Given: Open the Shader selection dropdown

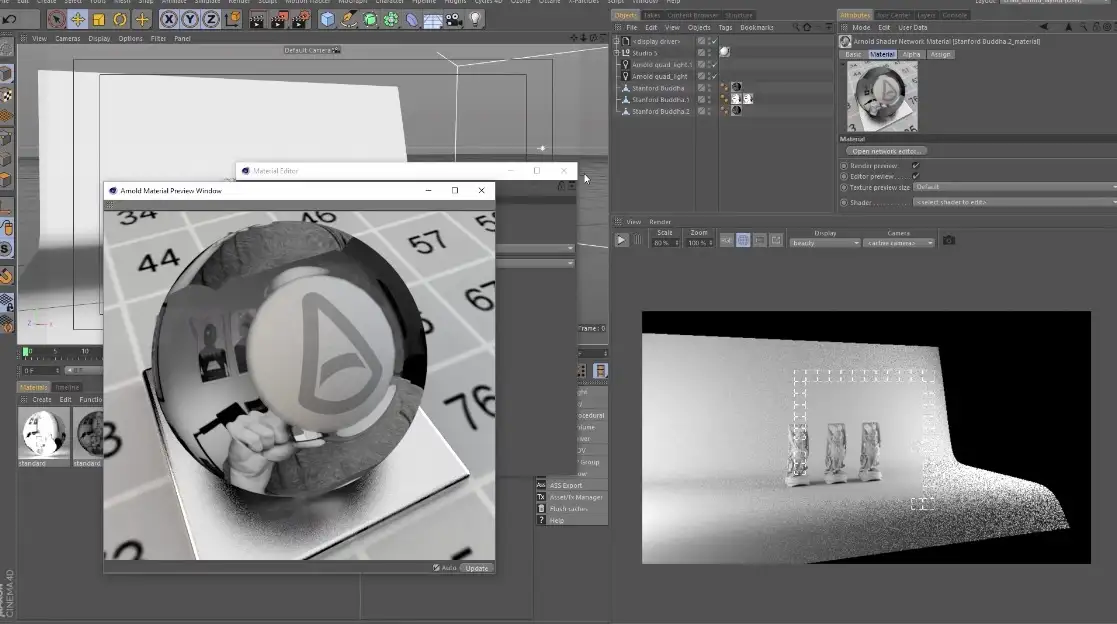Looking at the screenshot, I should coord(1014,202).
